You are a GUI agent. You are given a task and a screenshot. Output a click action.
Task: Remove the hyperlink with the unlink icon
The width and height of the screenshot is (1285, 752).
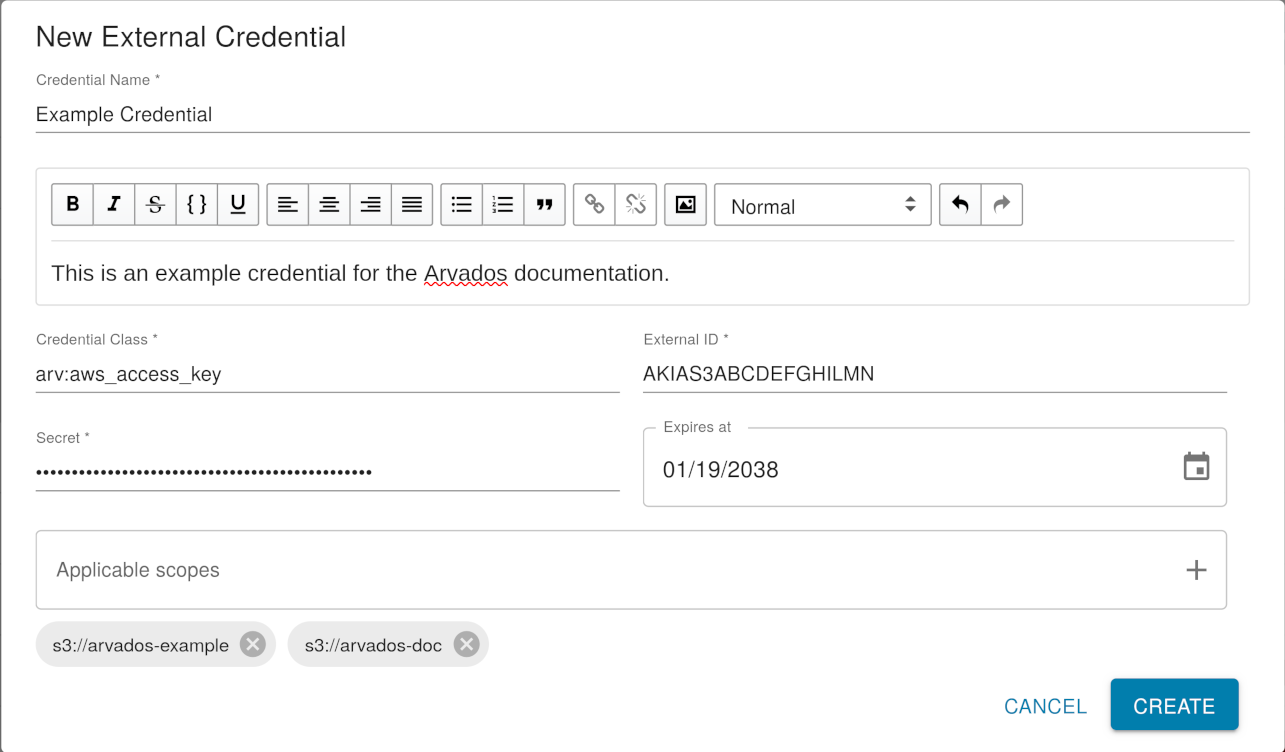[x=636, y=204]
